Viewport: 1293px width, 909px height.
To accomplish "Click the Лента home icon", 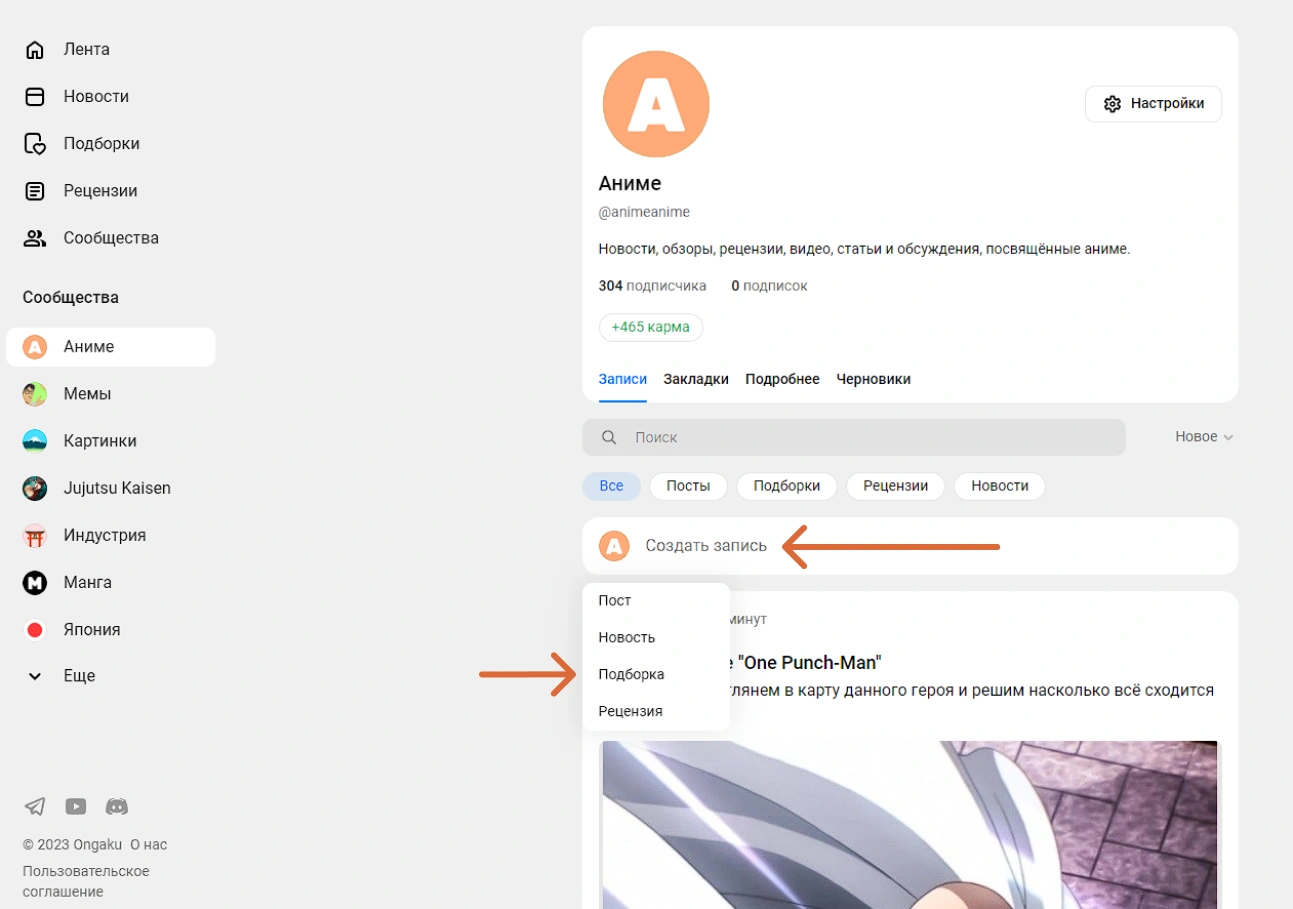I will click(x=35, y=49).
